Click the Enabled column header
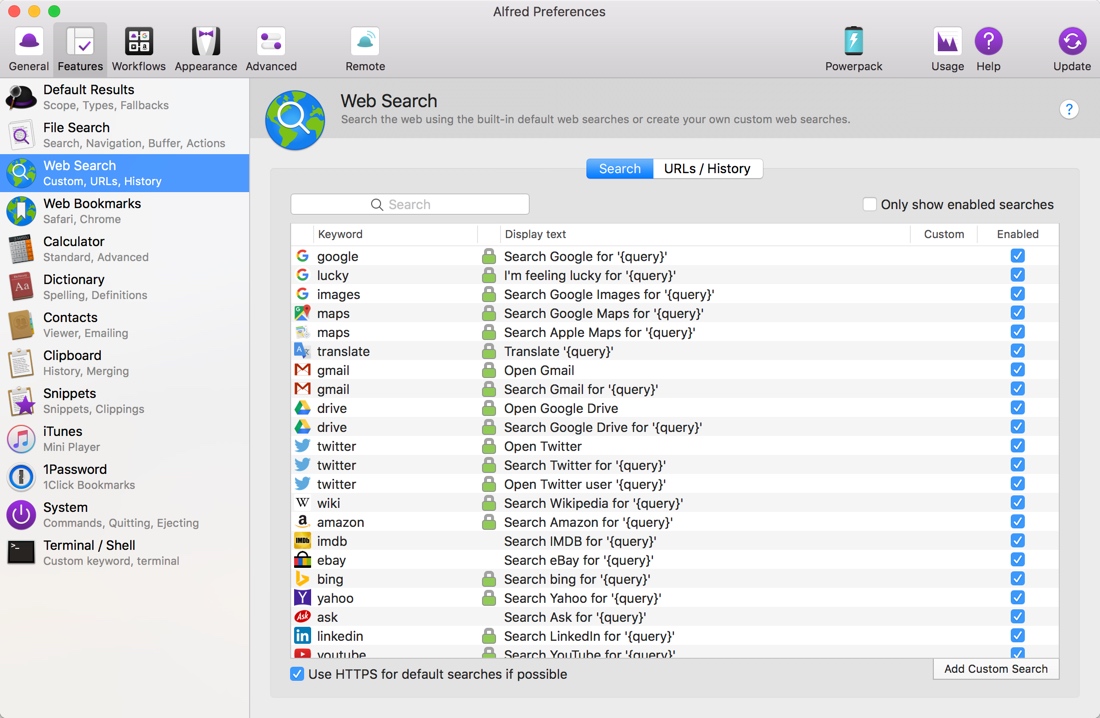 1017,234
